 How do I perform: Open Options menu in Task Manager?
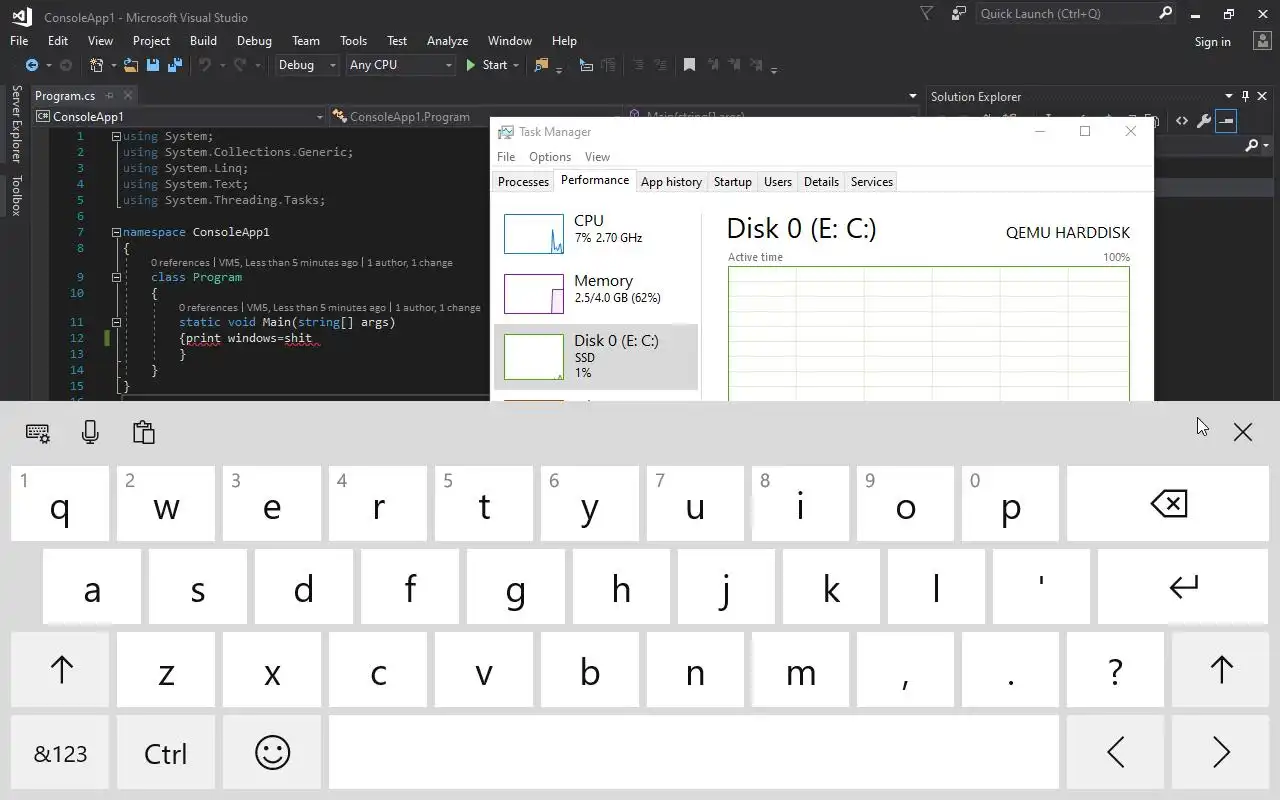[550, 157]
